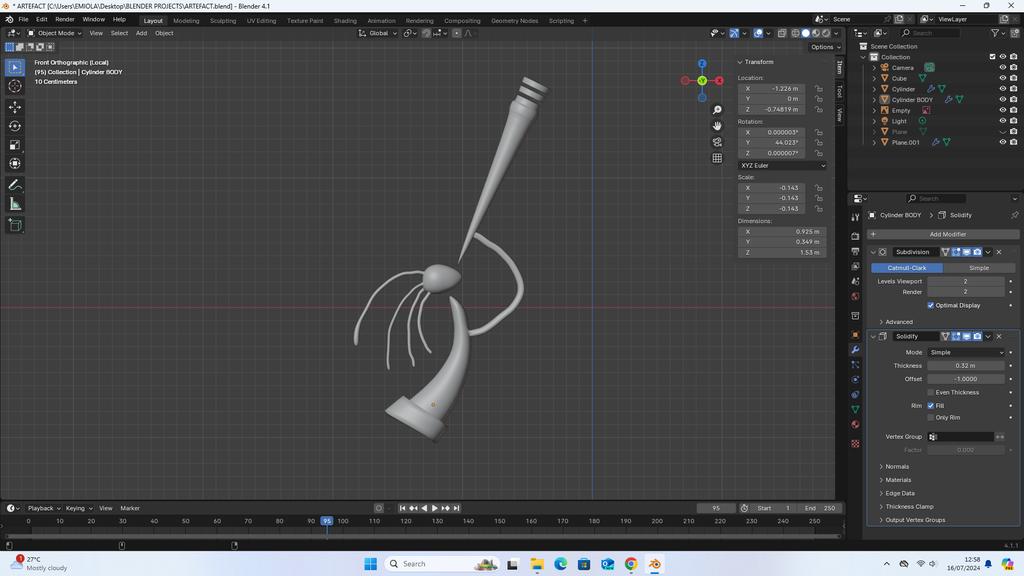Select the Measure tool

point(15,204)
